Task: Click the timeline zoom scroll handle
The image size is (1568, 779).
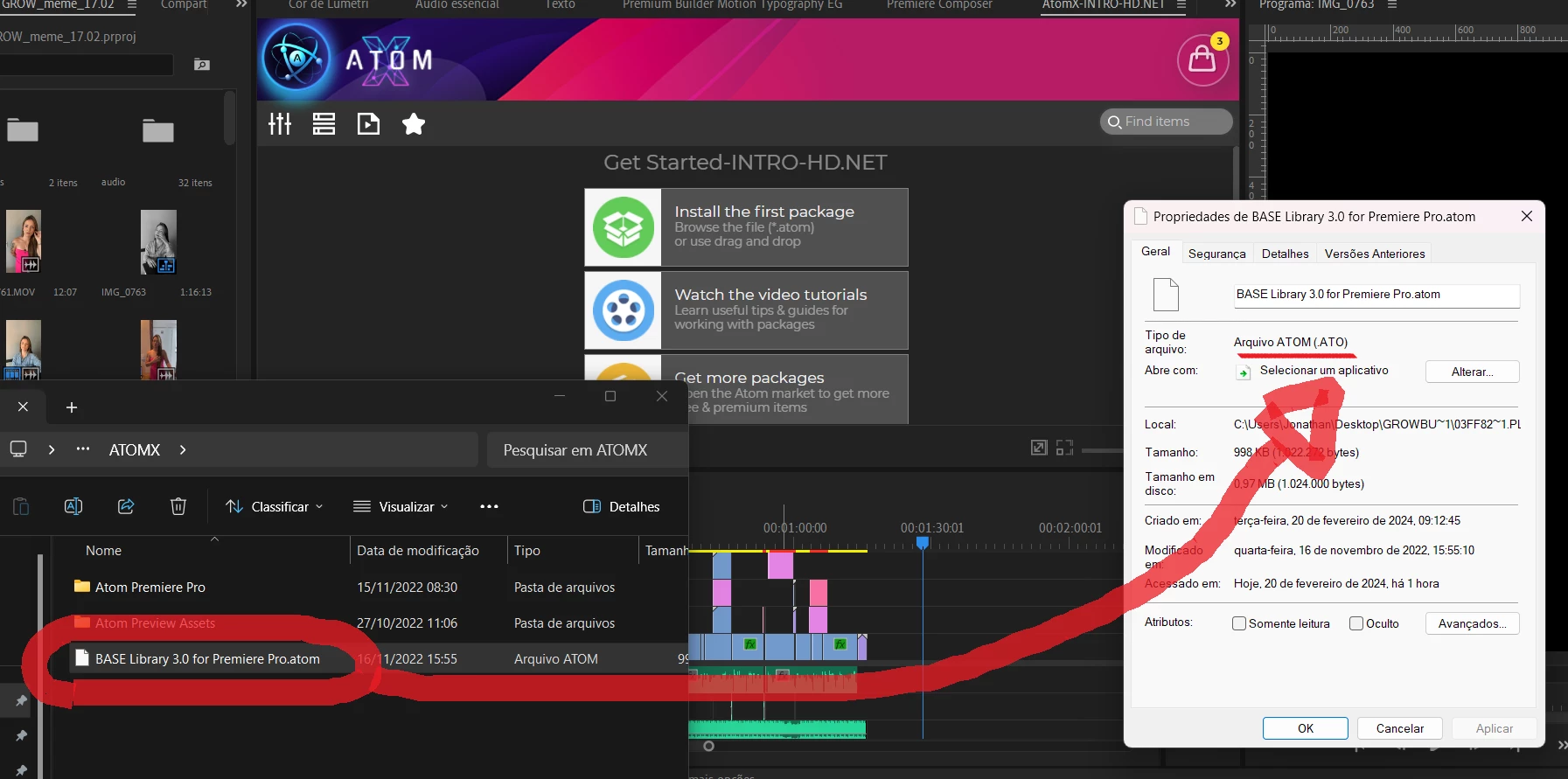Action: (708, 746)
